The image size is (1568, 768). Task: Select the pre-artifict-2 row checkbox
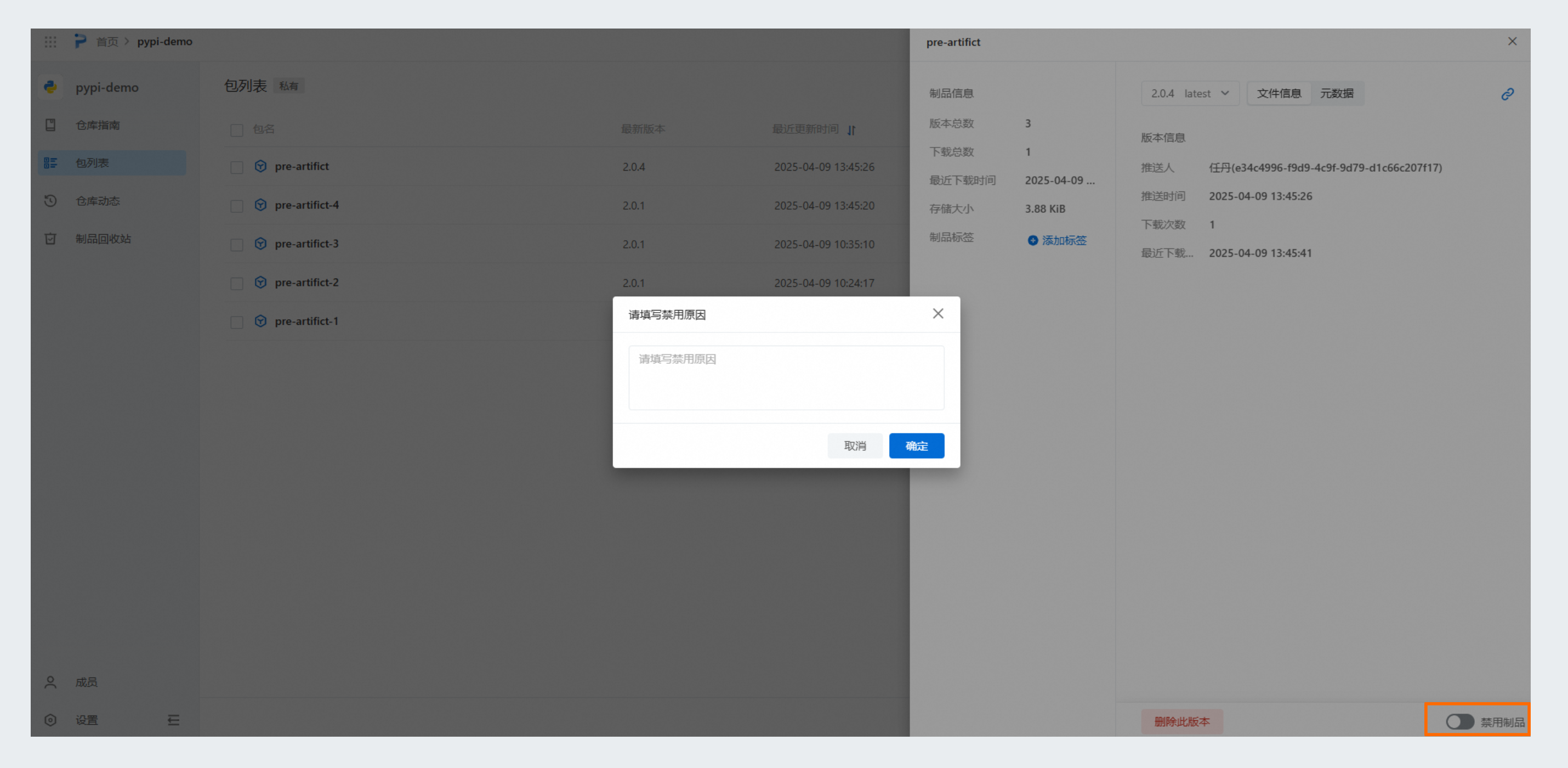click(x=237, y=283)
